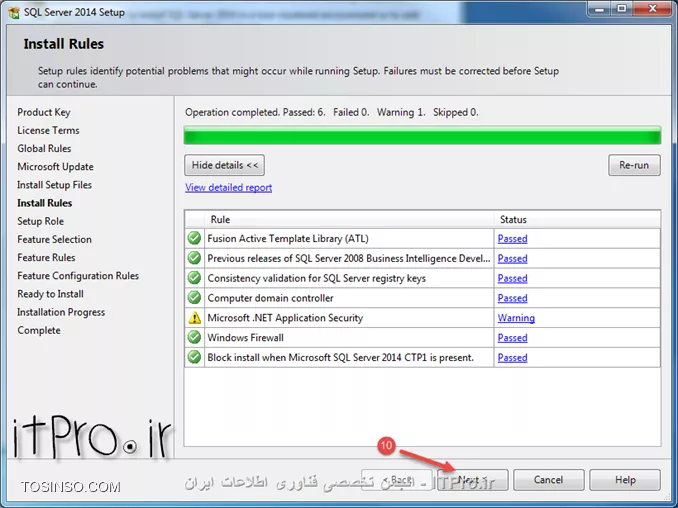Click the green completed progress bar

(422, 135)
